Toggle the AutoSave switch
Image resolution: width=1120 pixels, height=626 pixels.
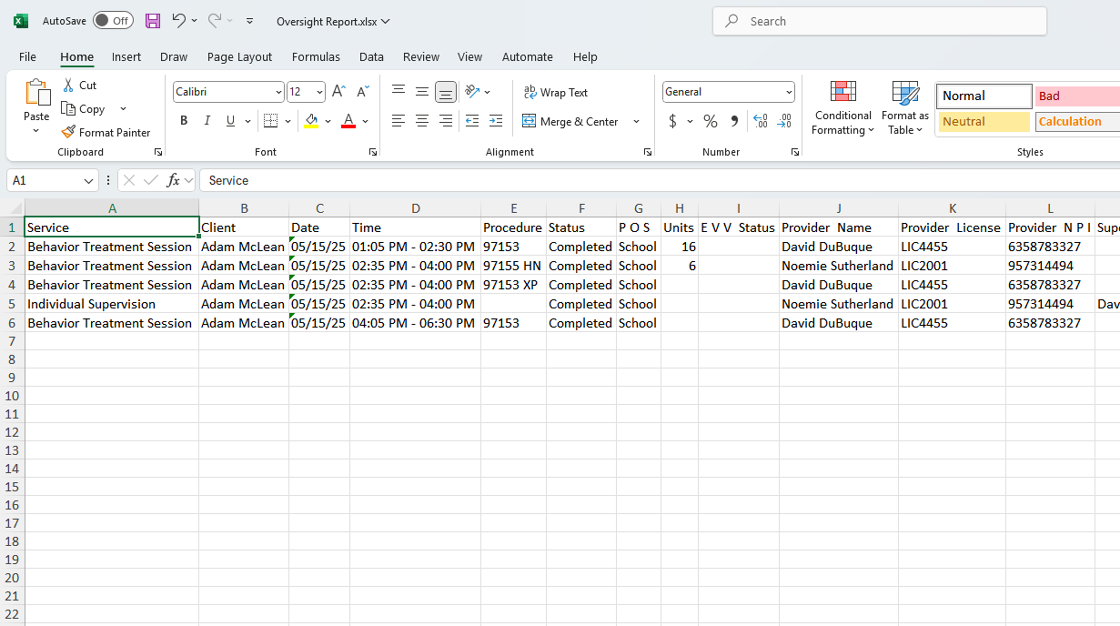(113, 21)
